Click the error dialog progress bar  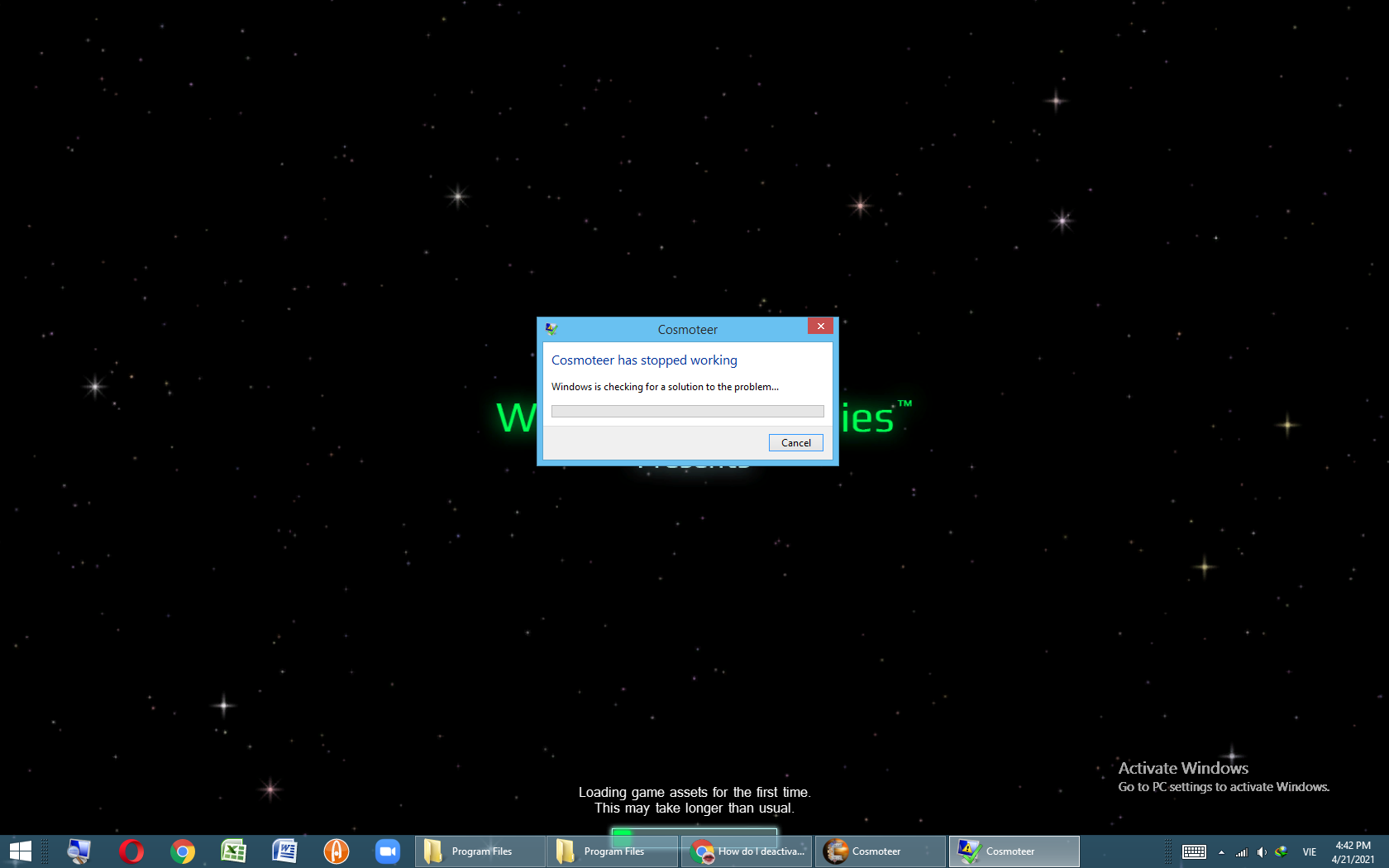[687, 412]
